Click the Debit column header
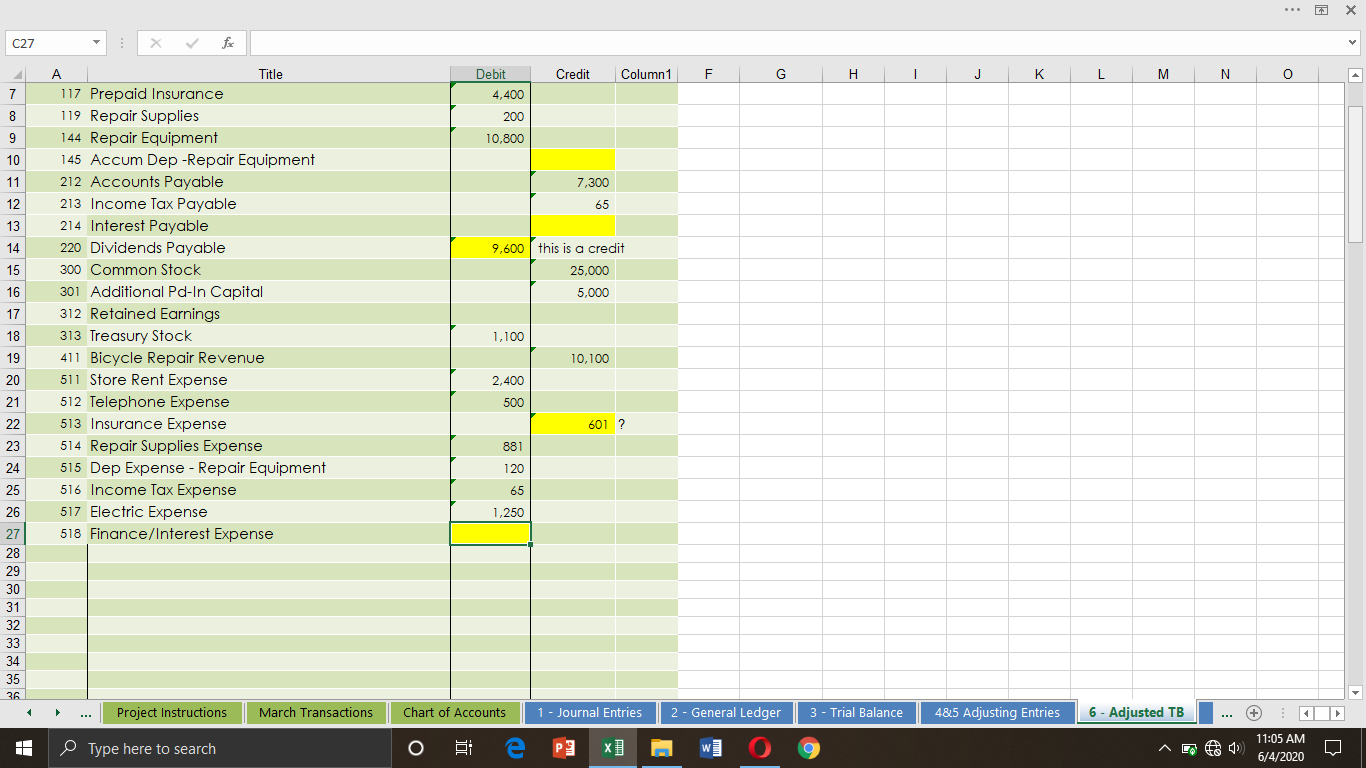The width and height of the screenshot is (1366, 768). coord(490,74)
